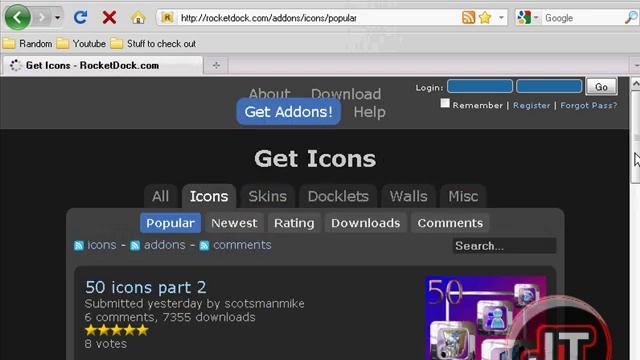This screenshot has width=640, height=360.
Task: Tick the Remember checkbox
Action: [x=445, y=104]
